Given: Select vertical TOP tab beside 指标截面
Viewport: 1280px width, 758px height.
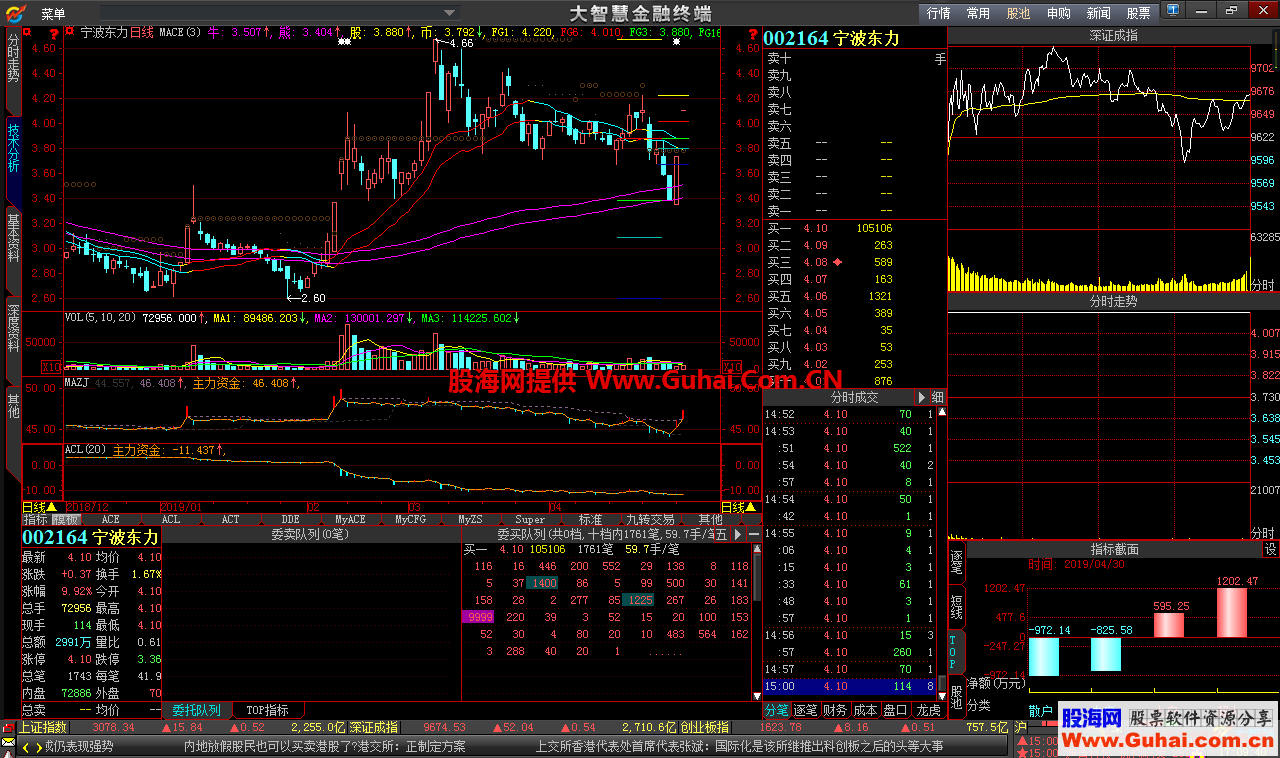Looking at the screenshot, I should [x=954, y=650].
